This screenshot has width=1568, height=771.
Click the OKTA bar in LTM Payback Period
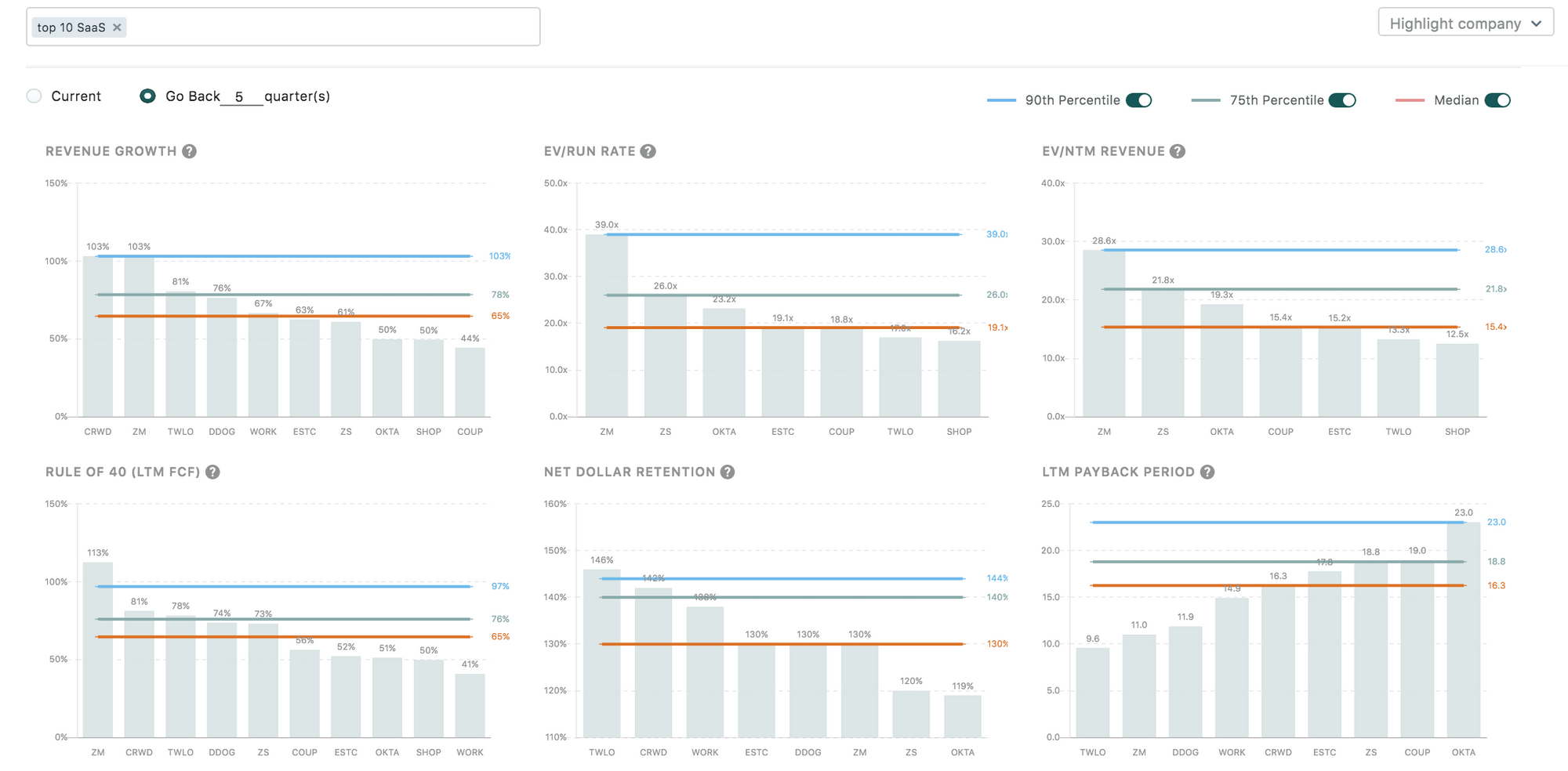coord(1464,629)
